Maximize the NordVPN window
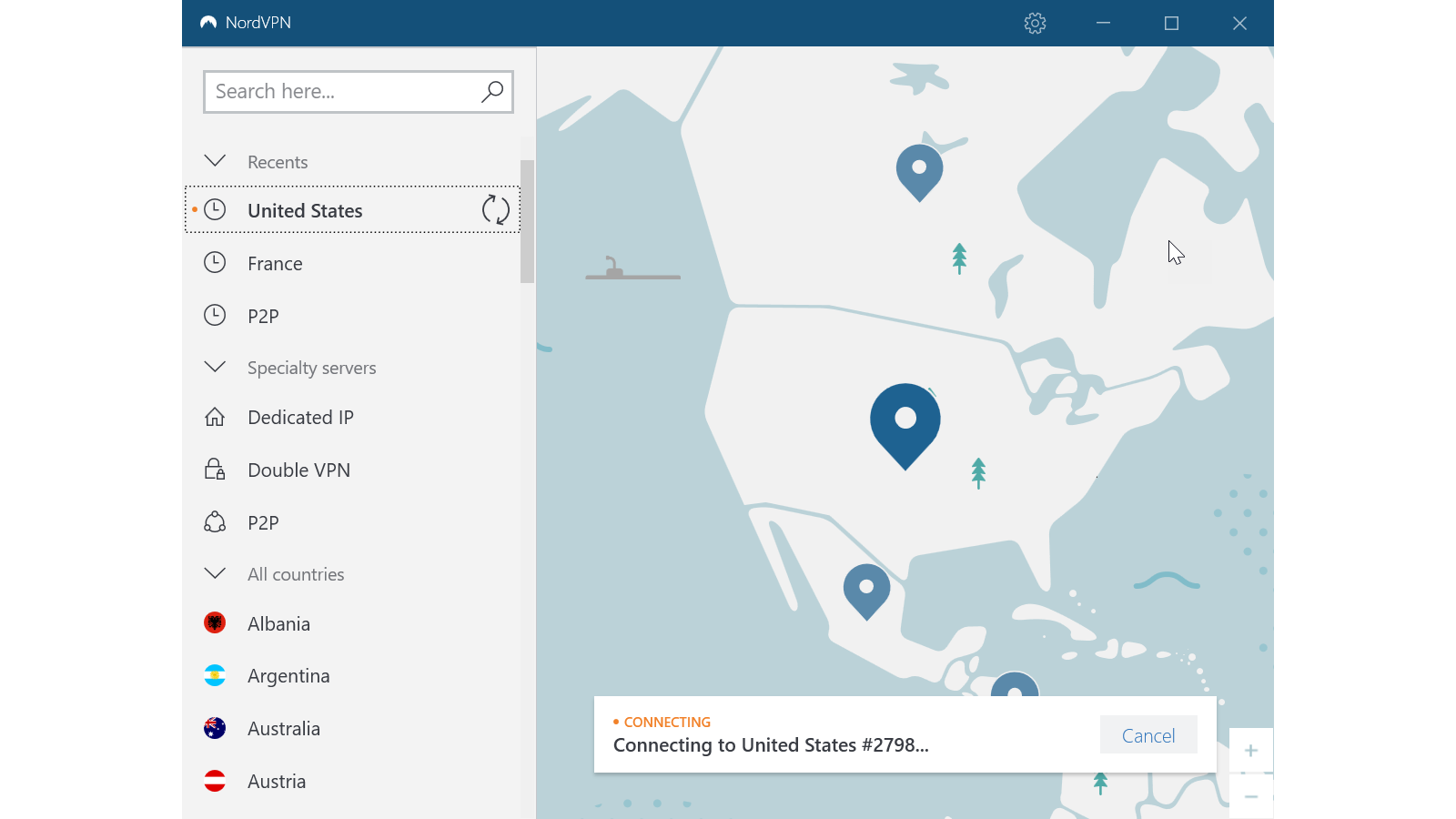Image resolution: width=1456 pixels, height=819 pixels. [x=1171, y=23]
